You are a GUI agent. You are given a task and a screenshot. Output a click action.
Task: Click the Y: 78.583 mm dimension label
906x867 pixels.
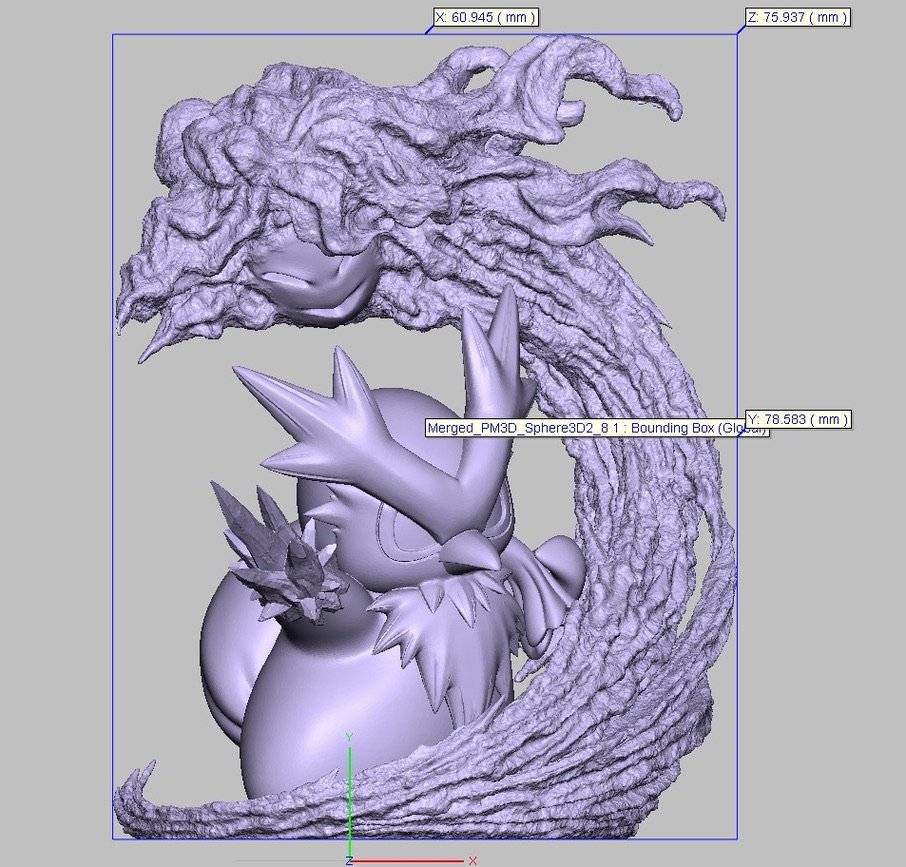[x=798, y=419]
